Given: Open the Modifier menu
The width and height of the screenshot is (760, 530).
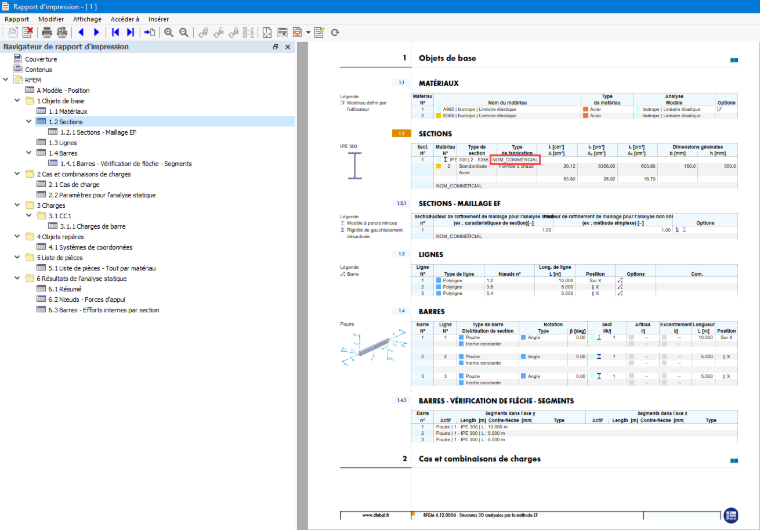Looking at the screenshot, I should click(x=51, y=19).
